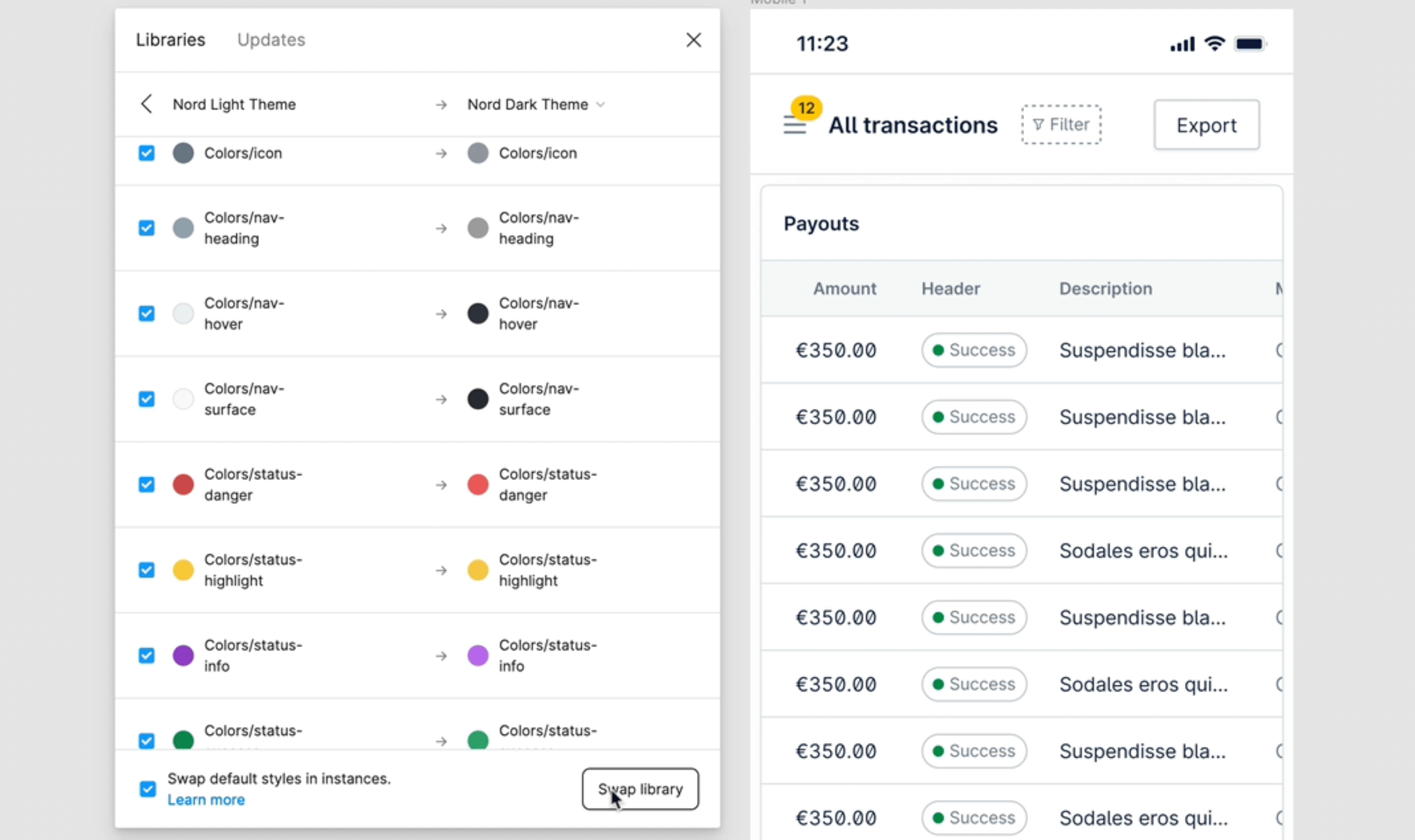Uncheck the Colors/status-danger checkbox

[146, 485]
